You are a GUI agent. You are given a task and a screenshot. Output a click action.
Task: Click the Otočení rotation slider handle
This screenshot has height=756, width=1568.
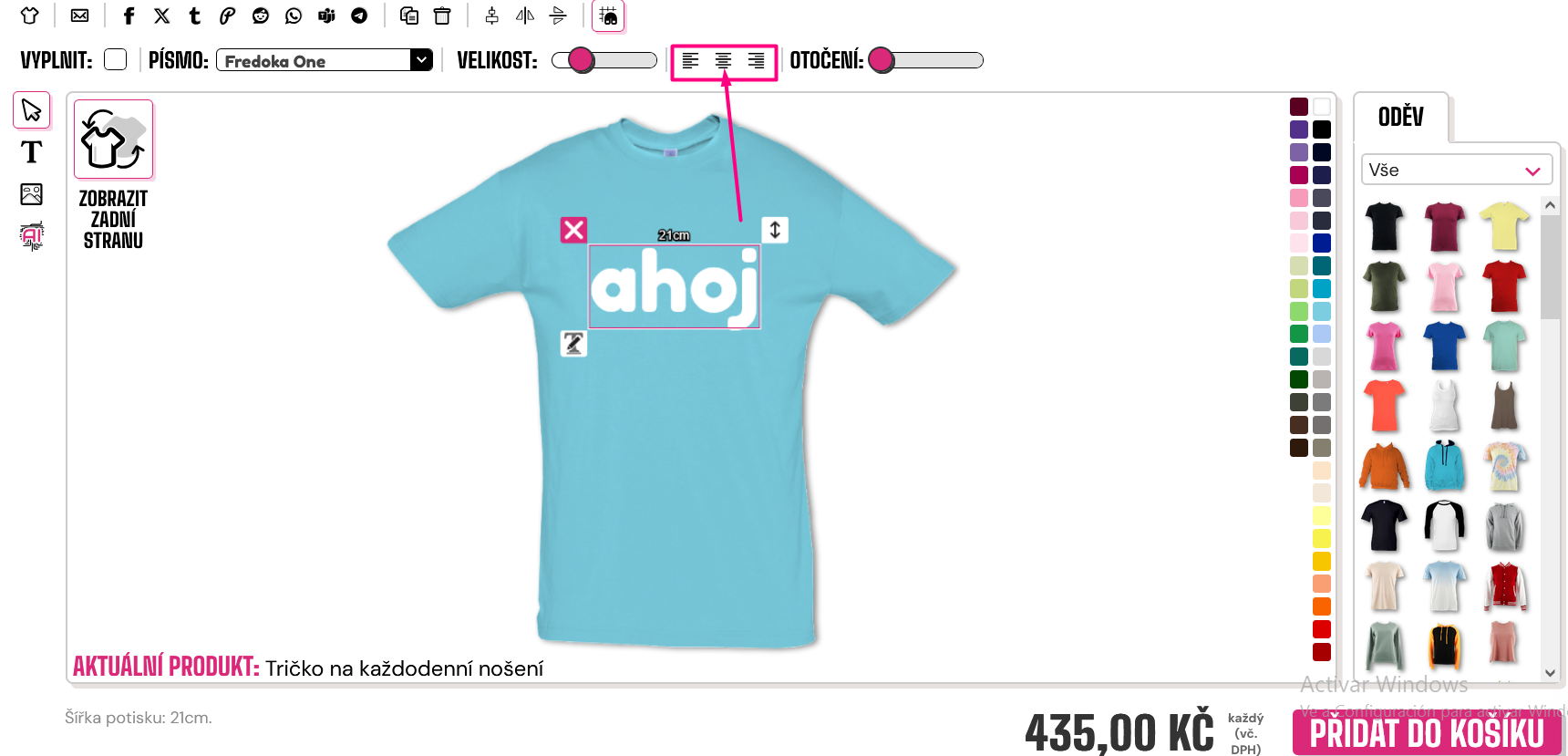point(882,60)
